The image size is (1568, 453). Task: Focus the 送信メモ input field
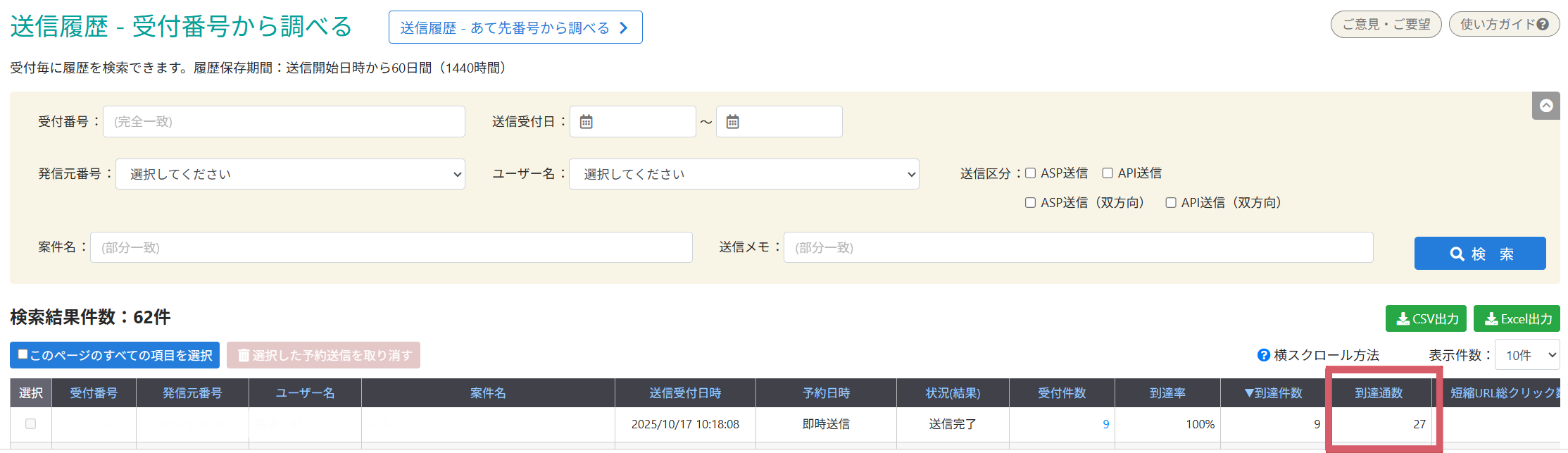(1078, 247)
